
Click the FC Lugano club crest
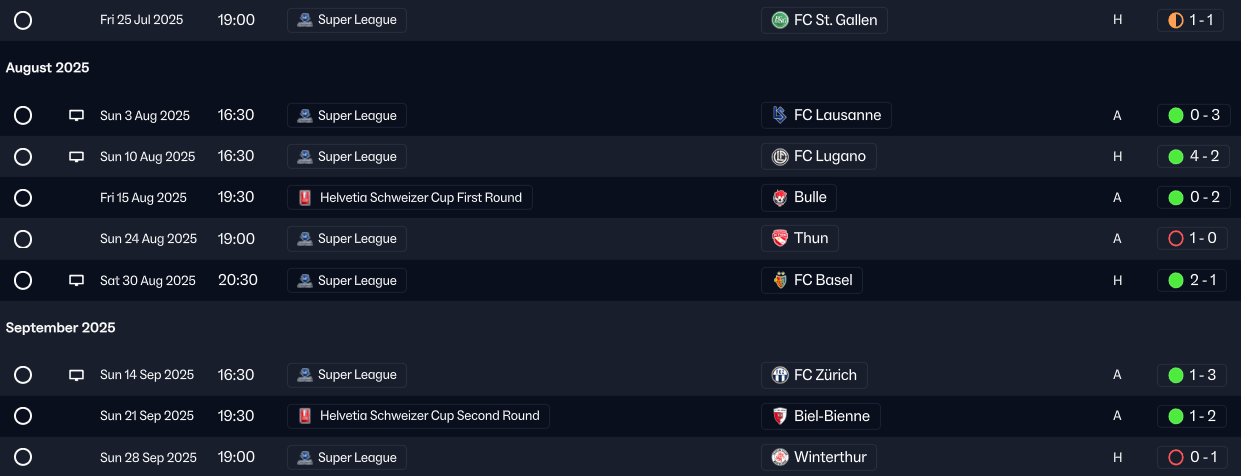point(780,157)
